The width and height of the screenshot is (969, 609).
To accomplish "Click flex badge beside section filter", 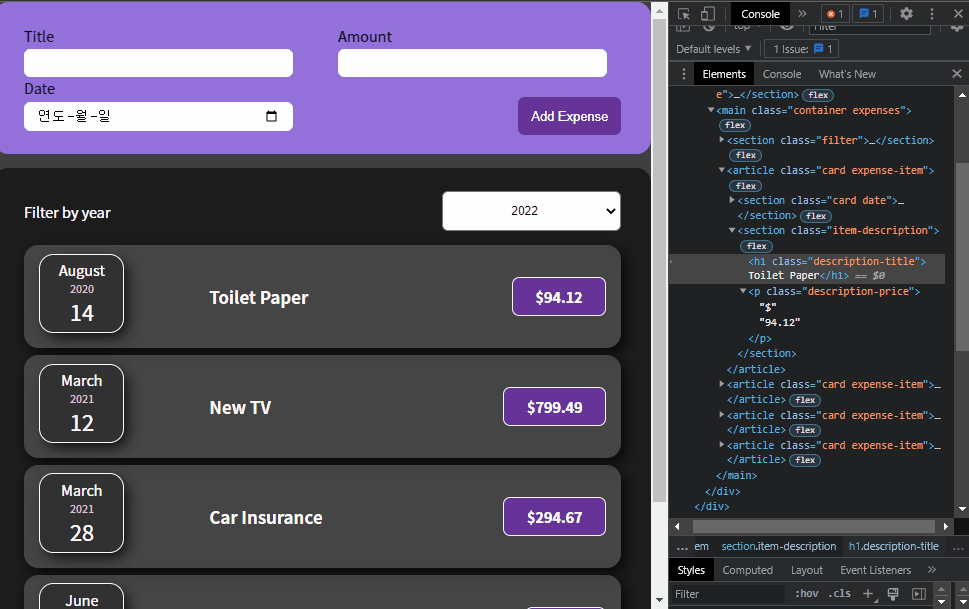I will point(745,155).
